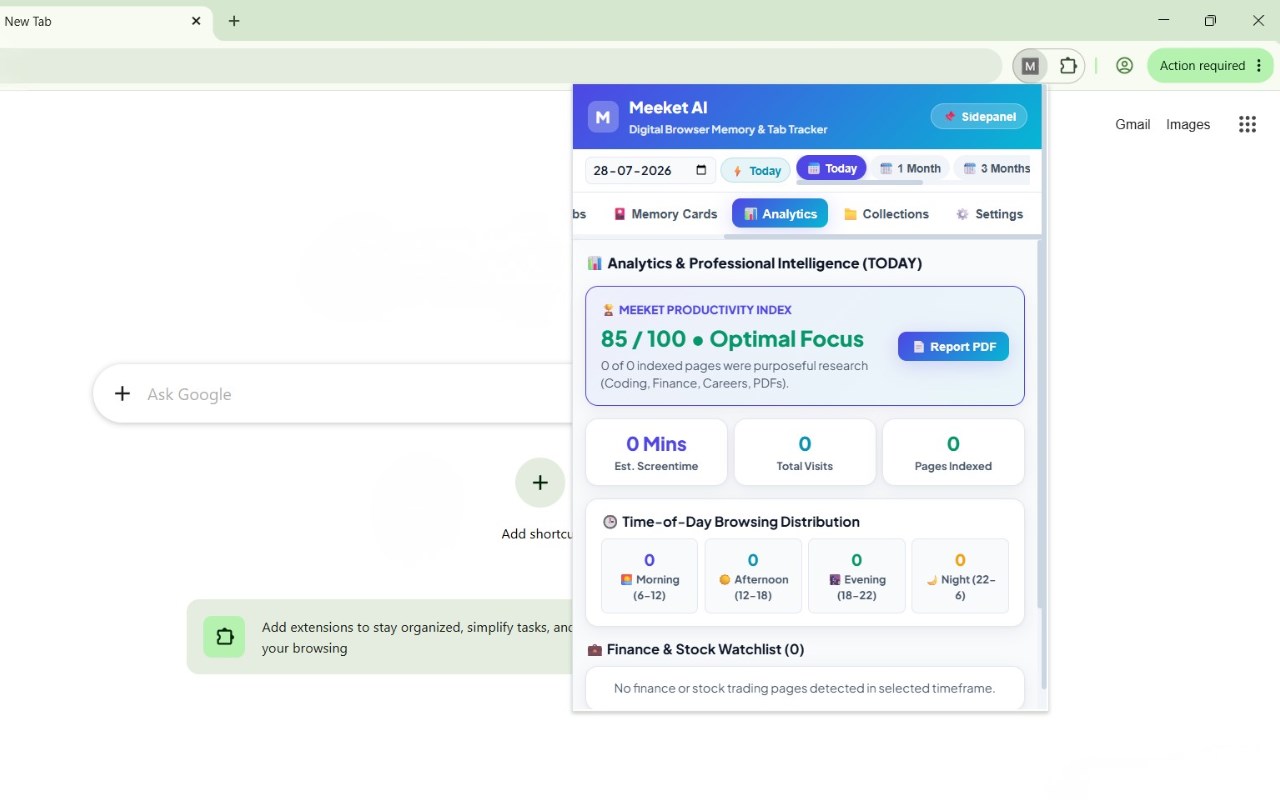The height and width of the screenshot is (800, 1280).
Task: Open the Chrome profile avatar icon
Action: [1124, 66]
